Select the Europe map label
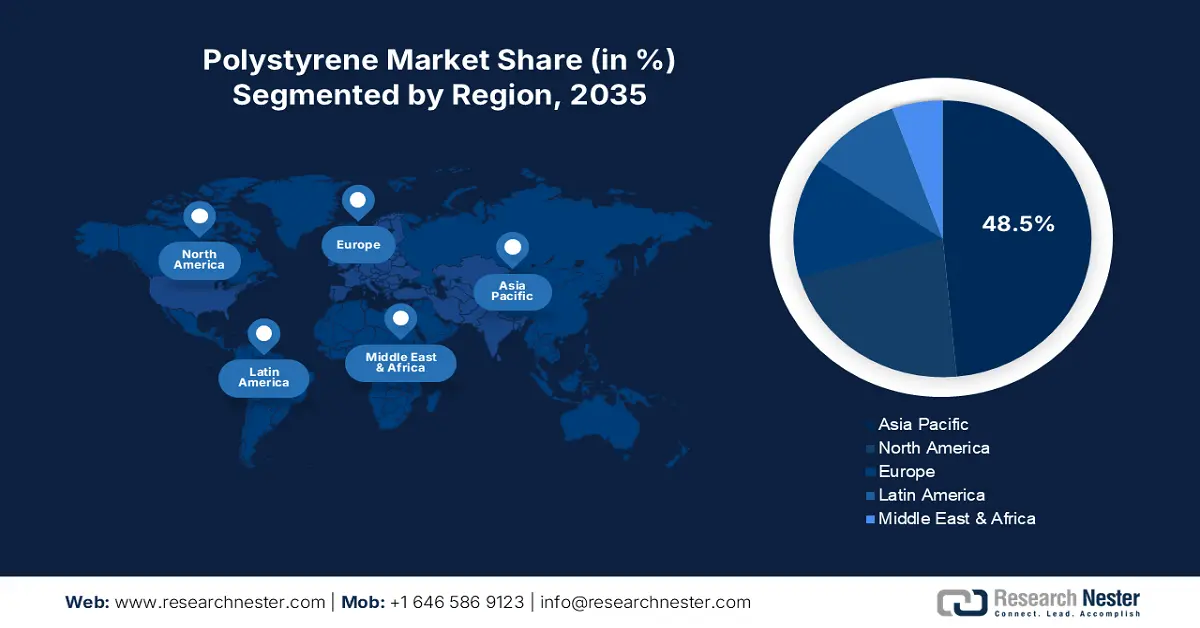This screenshot has height=628, width=1200. point(358,244)
